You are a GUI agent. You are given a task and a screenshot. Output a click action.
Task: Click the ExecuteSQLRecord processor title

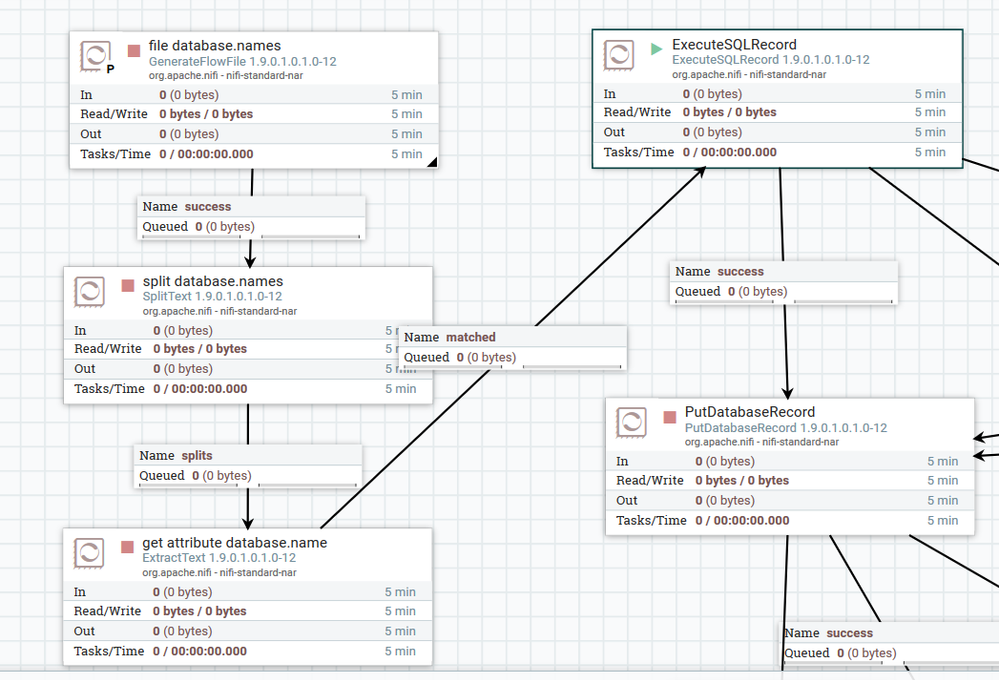pyautogui.click(x=734, y=45)
